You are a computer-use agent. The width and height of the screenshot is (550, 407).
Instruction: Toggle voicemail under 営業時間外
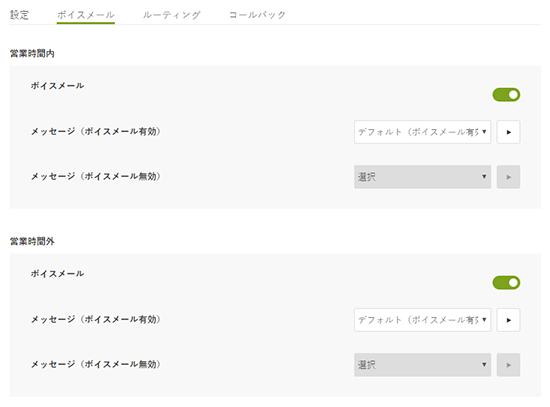506,283
